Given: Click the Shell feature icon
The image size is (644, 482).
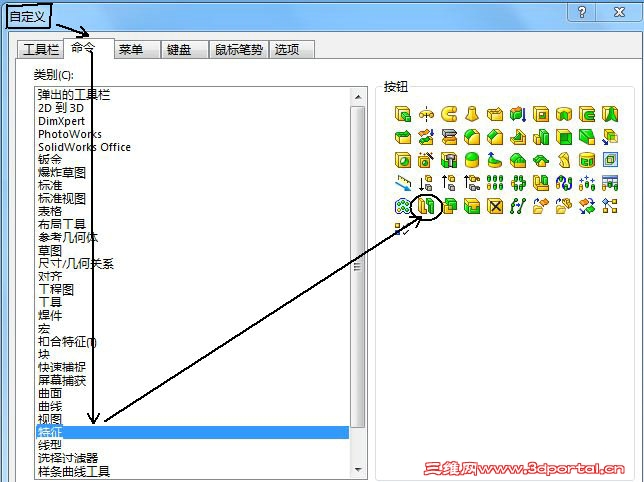Looking at the screenshot, I should [x=564, y=137].
